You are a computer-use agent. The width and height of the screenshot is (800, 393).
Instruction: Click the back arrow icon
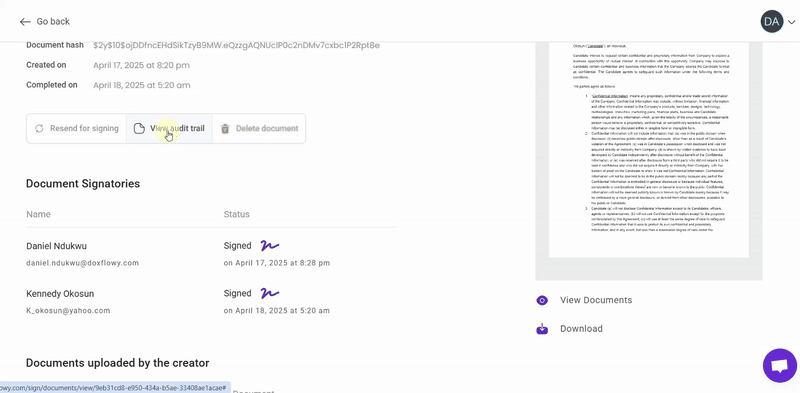25,21
